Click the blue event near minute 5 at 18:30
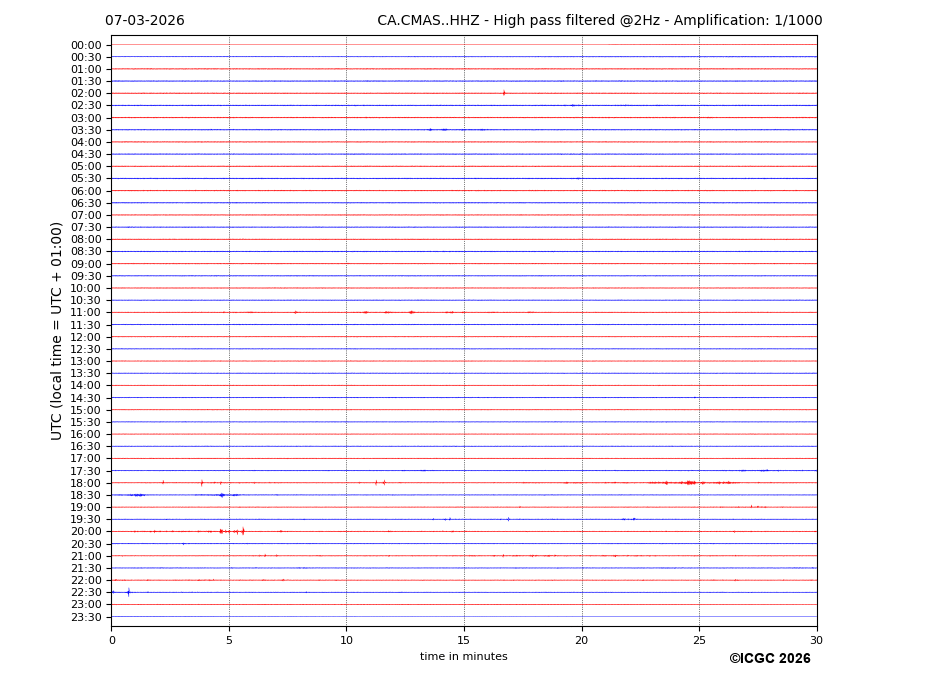The image size is (927, 696). point(222,495)
